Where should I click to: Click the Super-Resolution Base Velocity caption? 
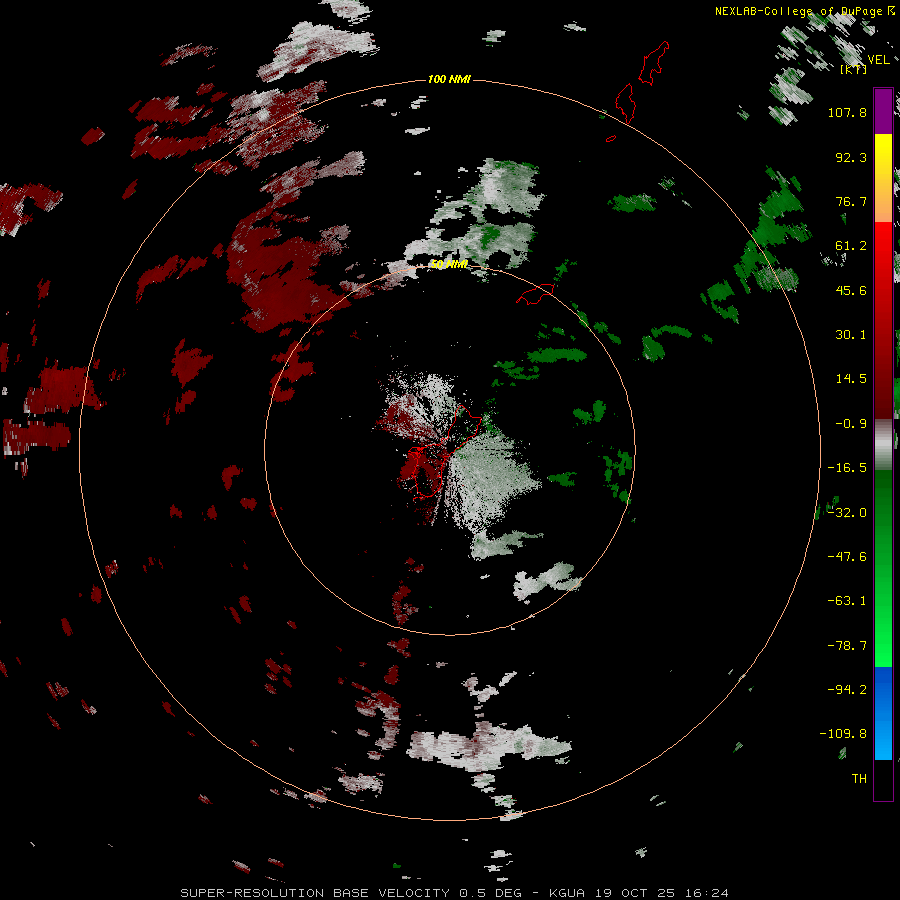(455, 893)
